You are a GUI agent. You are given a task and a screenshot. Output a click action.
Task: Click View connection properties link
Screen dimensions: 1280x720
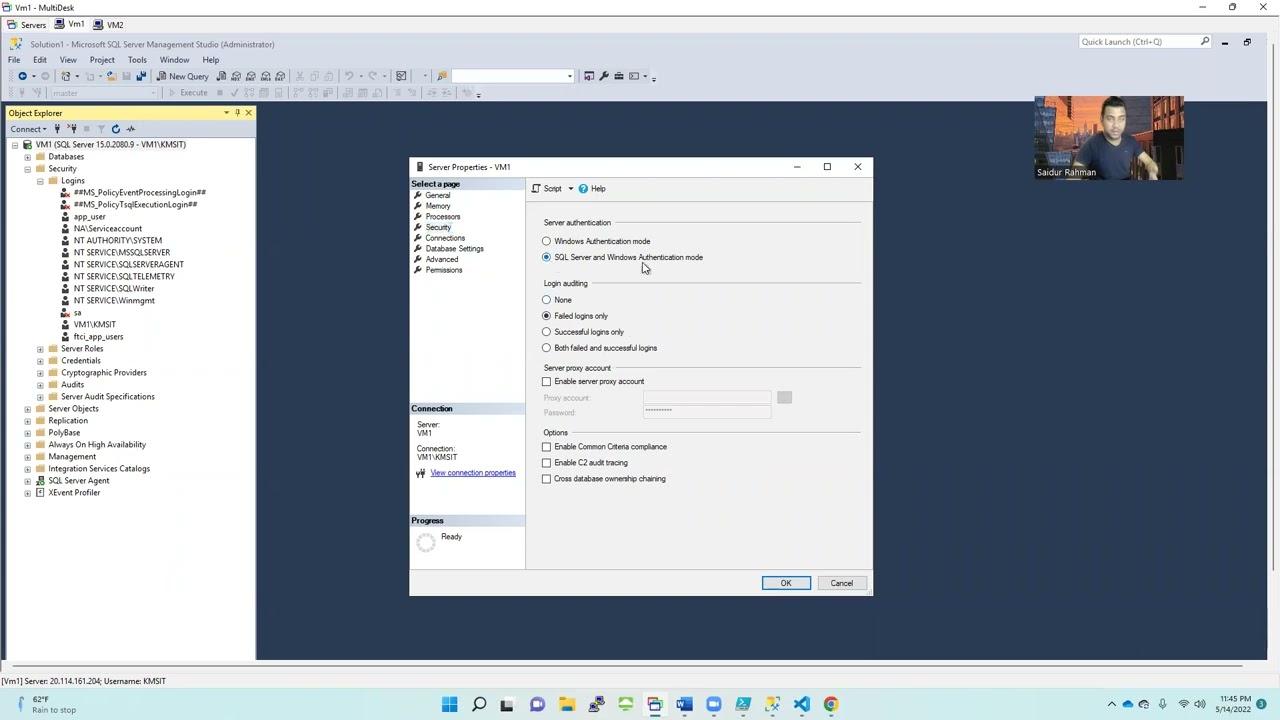click(473, 473)
